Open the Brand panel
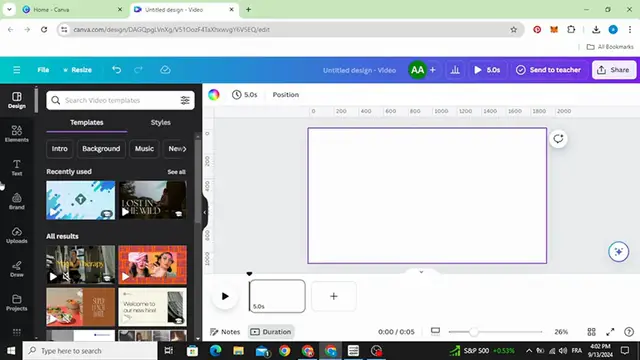The image size is (640, 360). click(17, 201)
